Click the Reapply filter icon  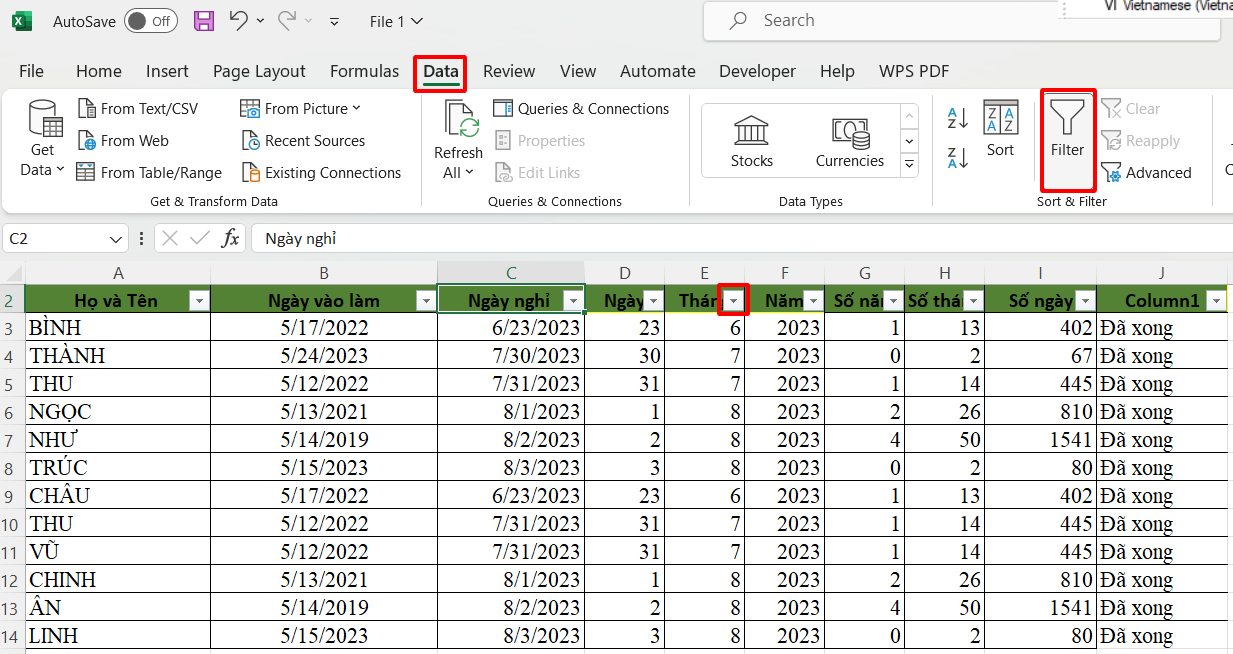(x=1141, y=140)
